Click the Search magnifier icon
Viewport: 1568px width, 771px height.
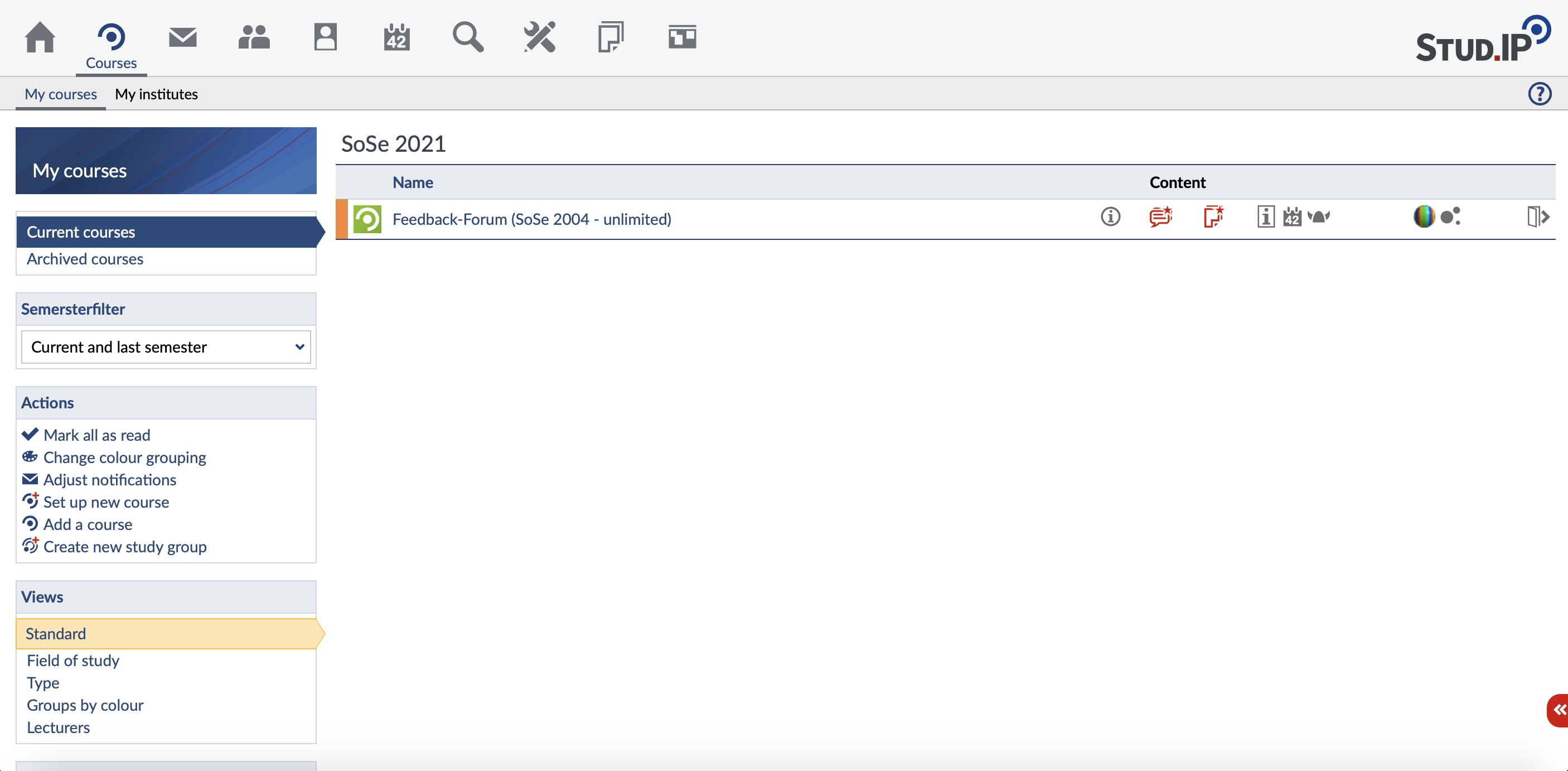(467, 38)
